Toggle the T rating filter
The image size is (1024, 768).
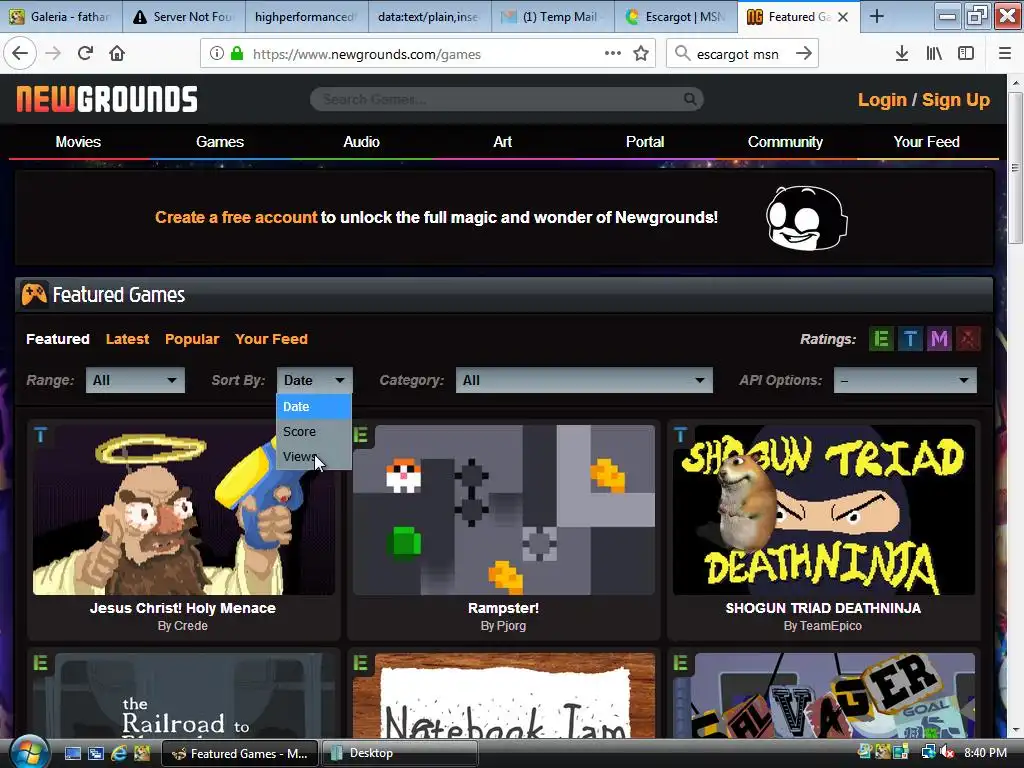[x=910, y=339]
